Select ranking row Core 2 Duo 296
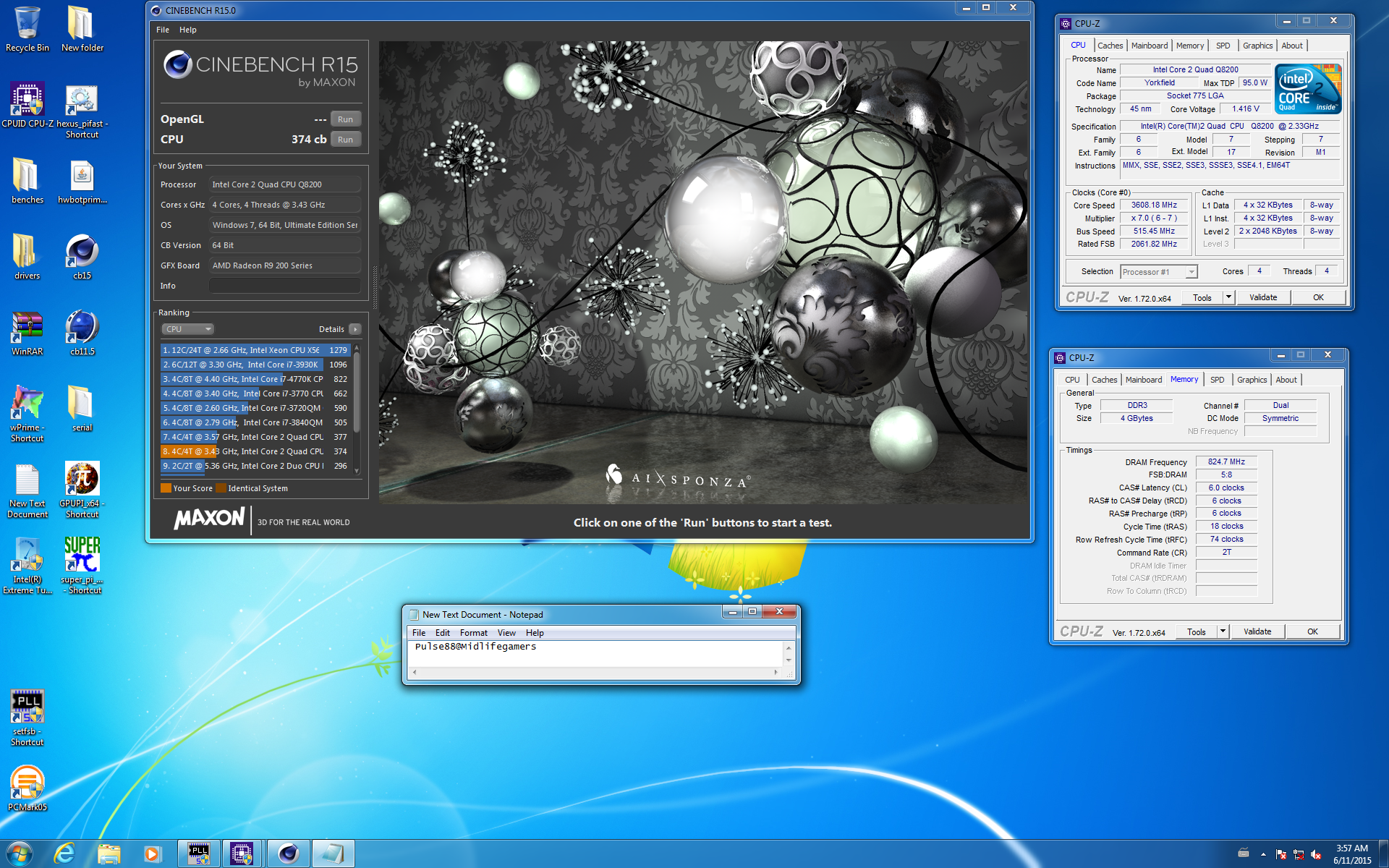The height and width of the screenshot is (868, 1389). click(255, 466)
